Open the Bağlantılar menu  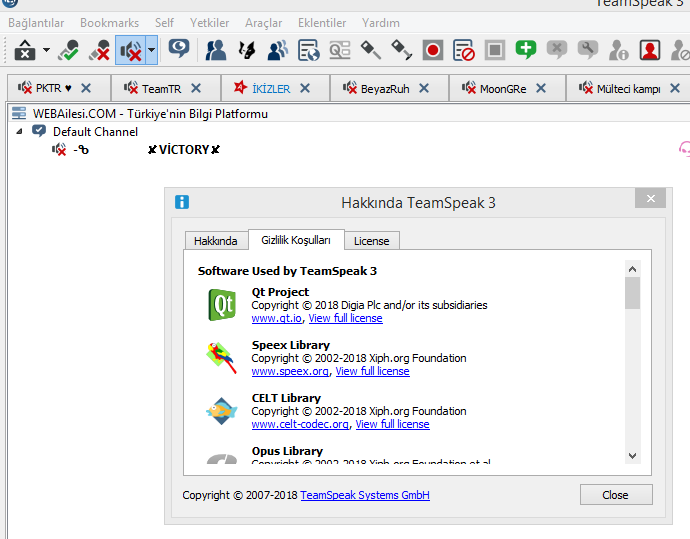tap(36, 23)
